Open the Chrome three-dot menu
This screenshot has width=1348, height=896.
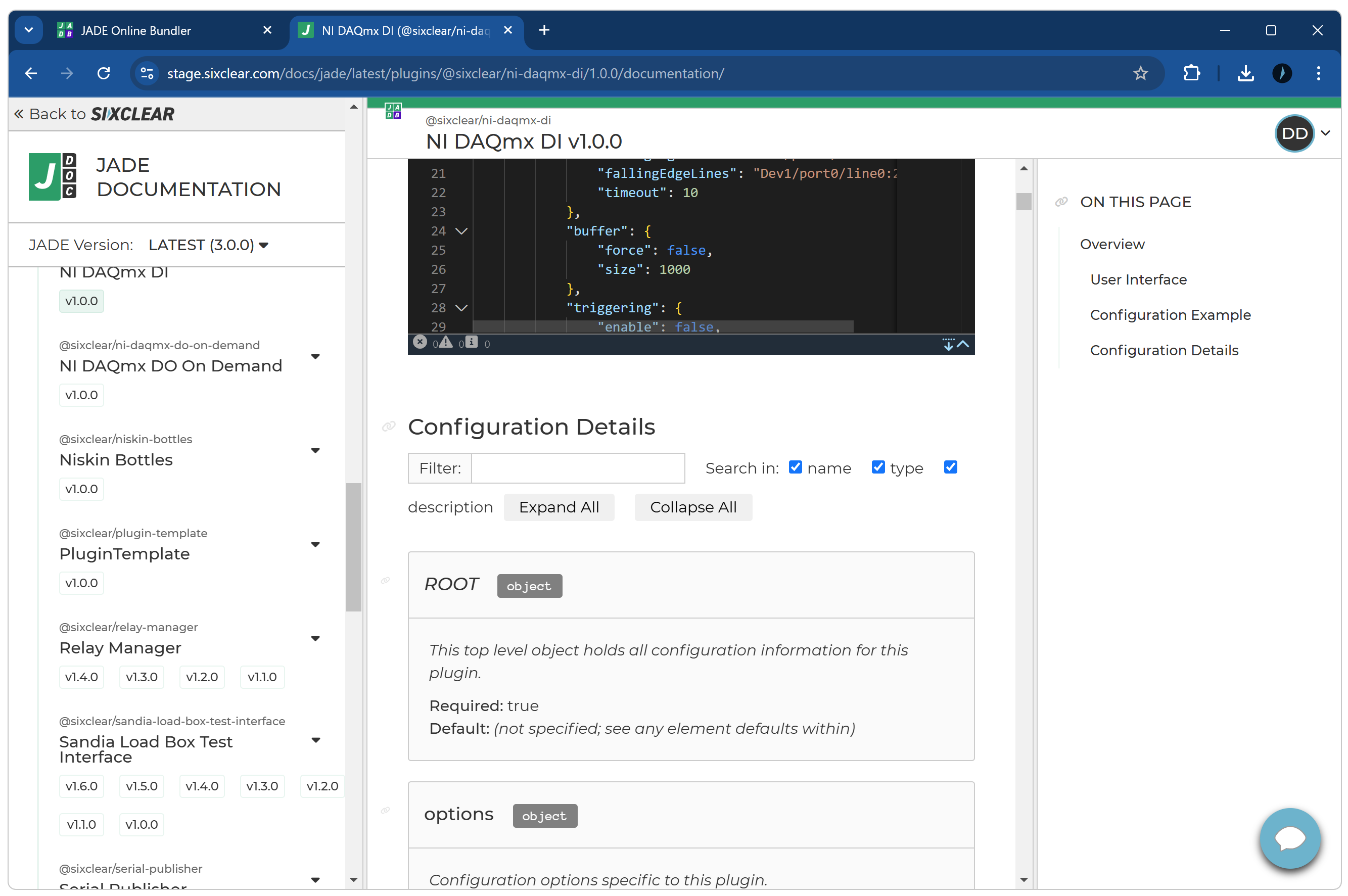tap(1319, 73)
